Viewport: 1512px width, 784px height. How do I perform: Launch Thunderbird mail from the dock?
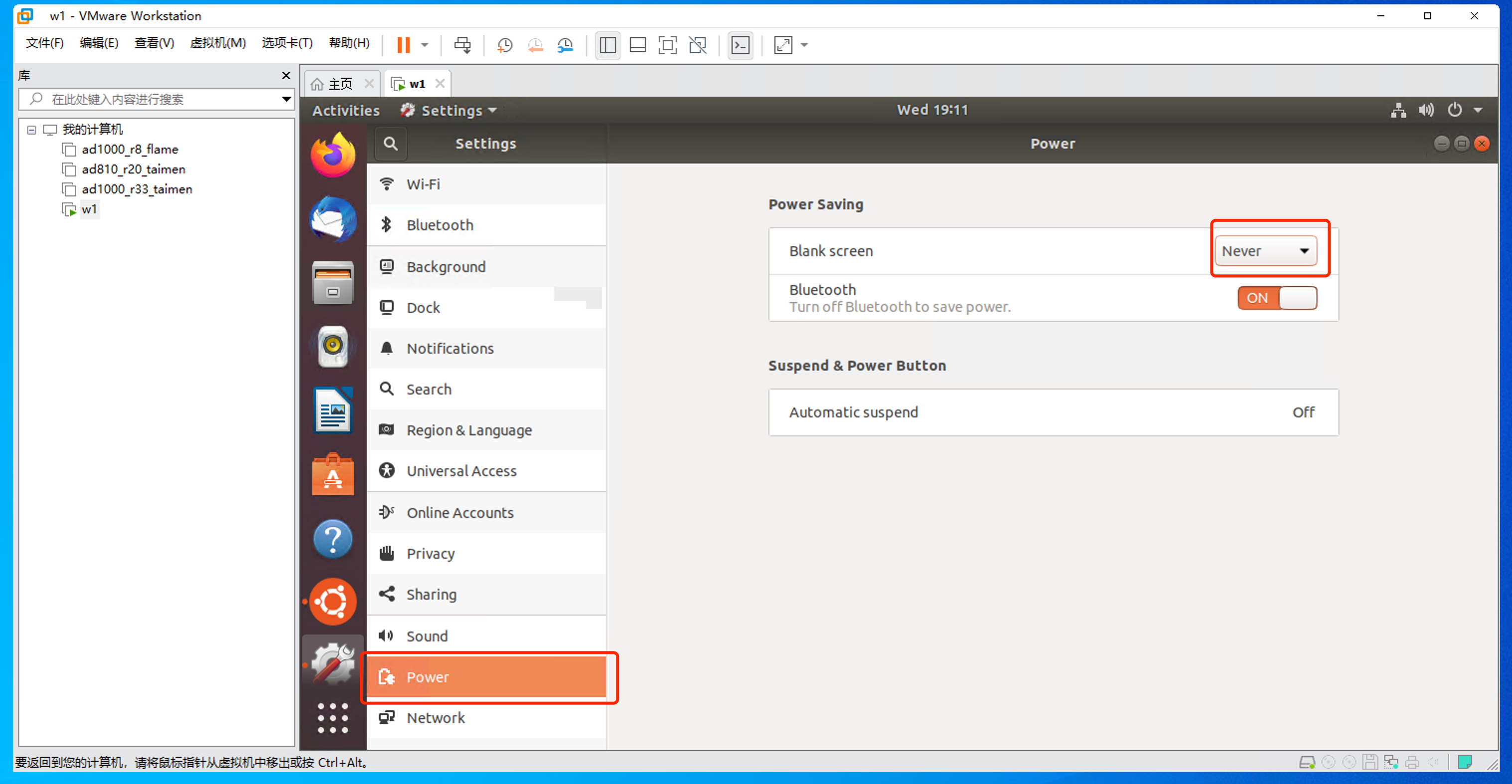point(333,219)
